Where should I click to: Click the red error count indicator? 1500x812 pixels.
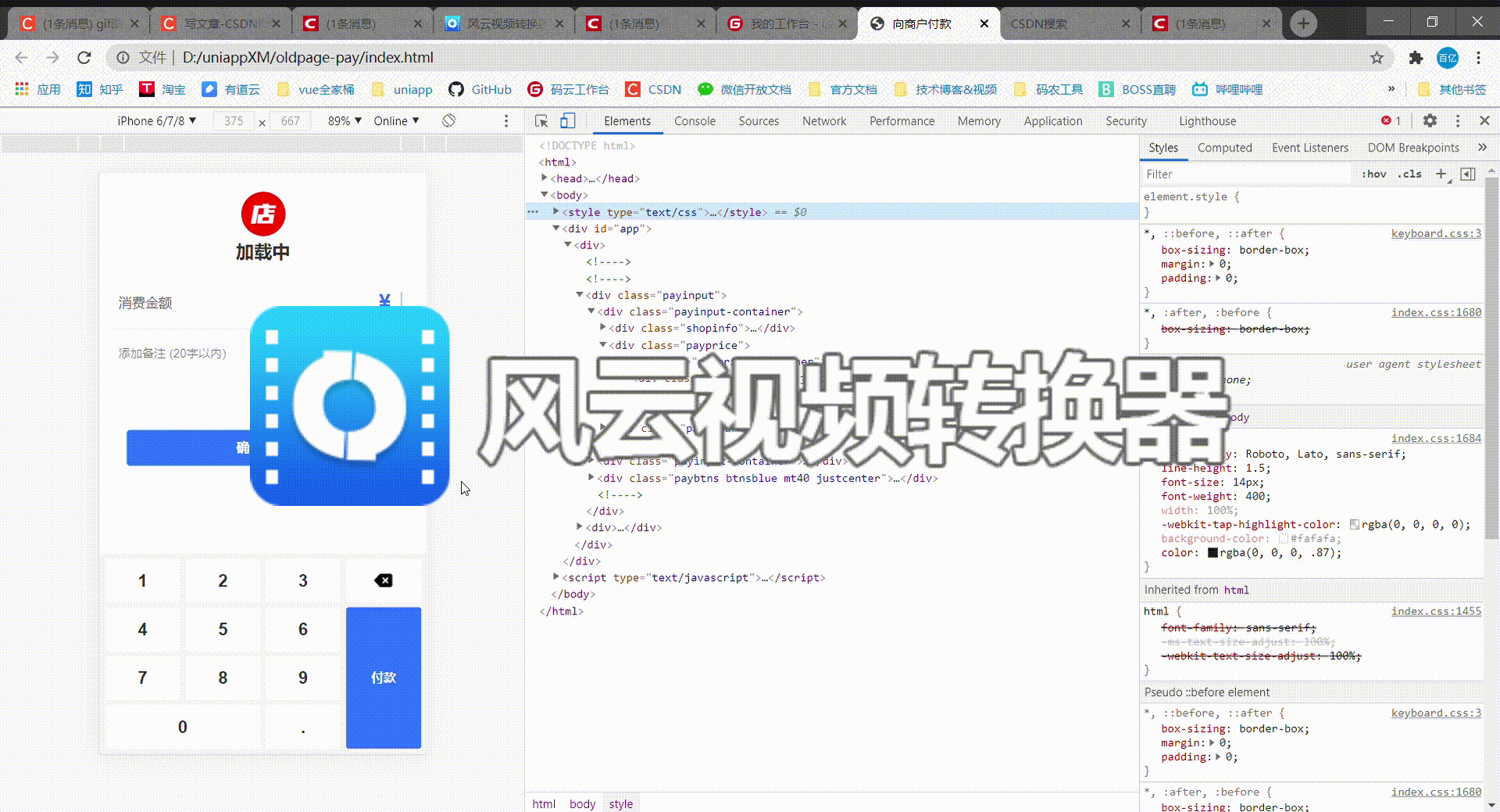coord(1391,120)
